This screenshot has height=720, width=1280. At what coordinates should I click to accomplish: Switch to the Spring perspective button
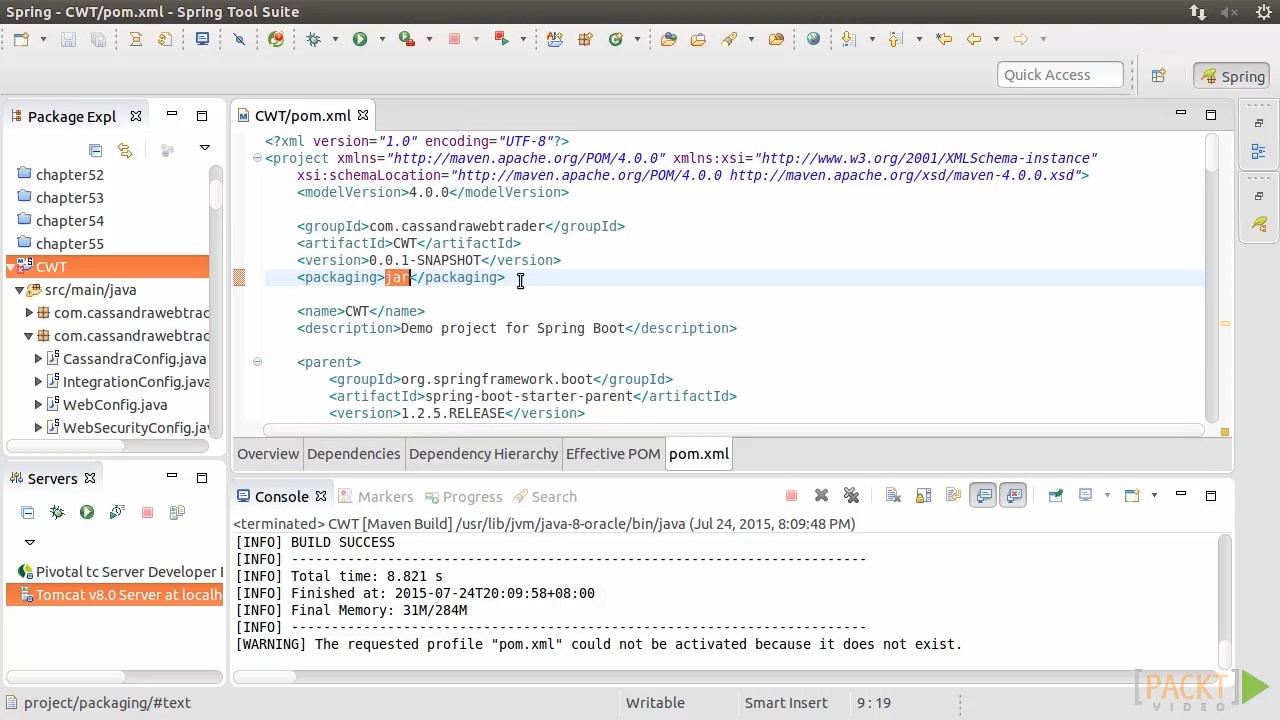(x=1233, y=76)
